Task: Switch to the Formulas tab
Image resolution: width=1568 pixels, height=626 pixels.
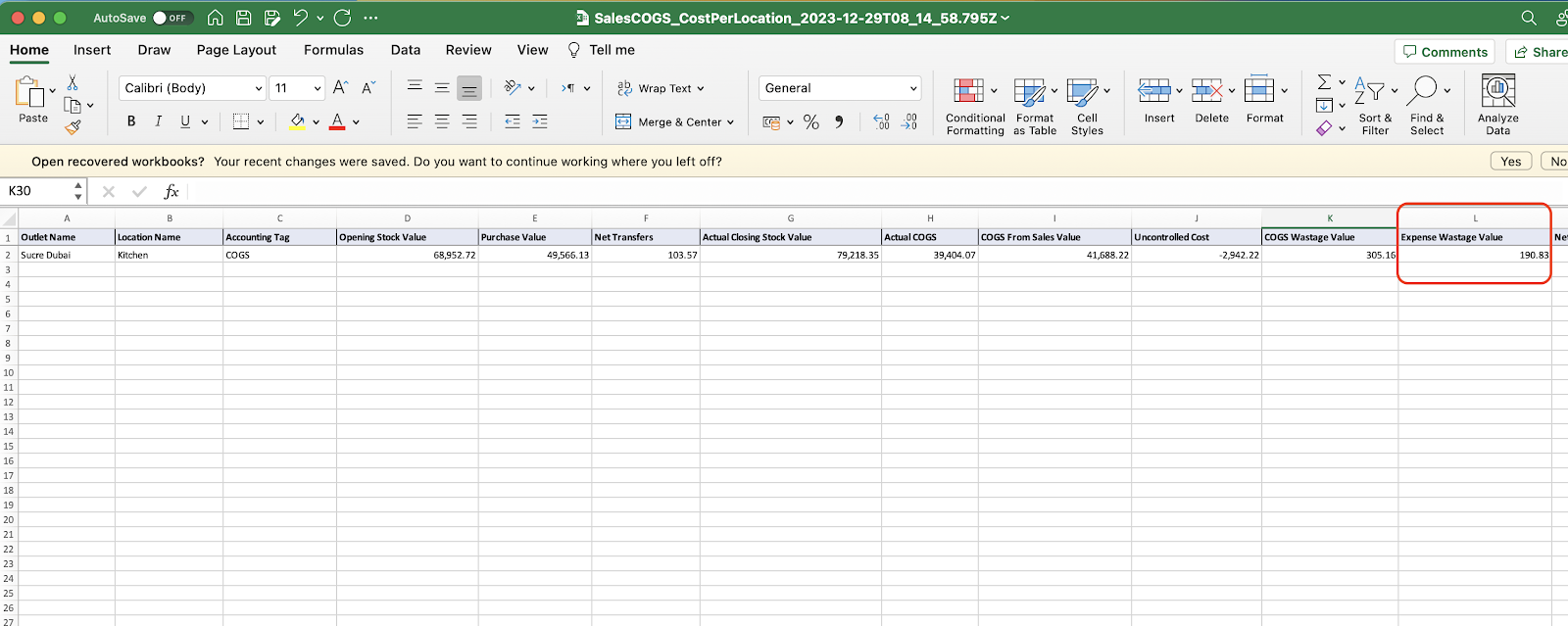Action: coord(333,50)
